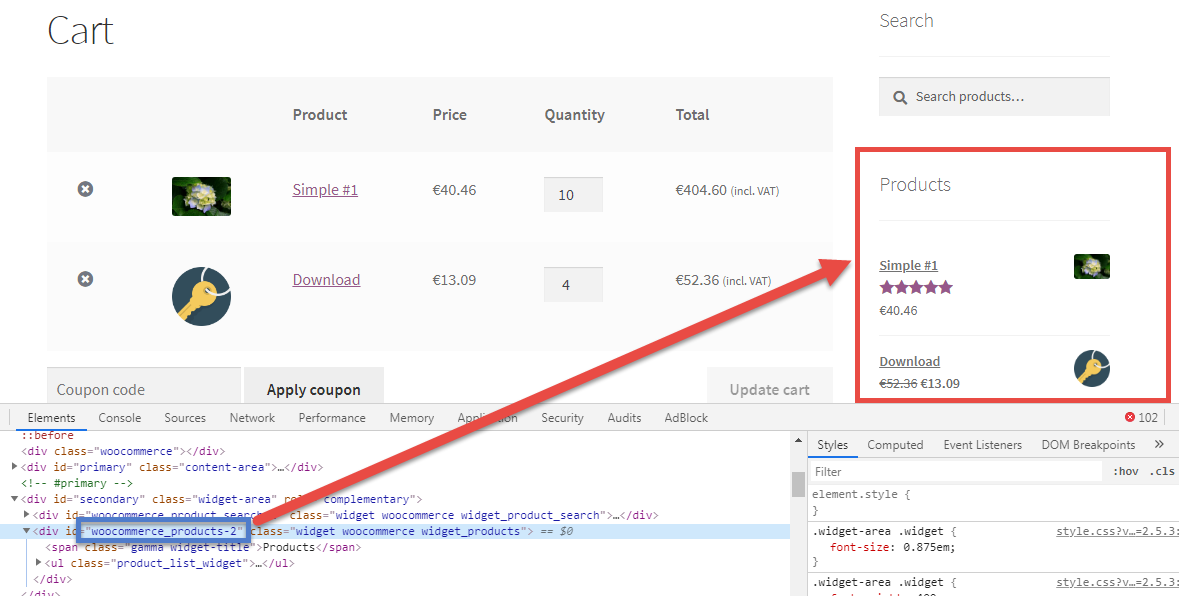Remove Download item from the cart
This screenshot has width=1179, height=596.
tap(86, 279)
